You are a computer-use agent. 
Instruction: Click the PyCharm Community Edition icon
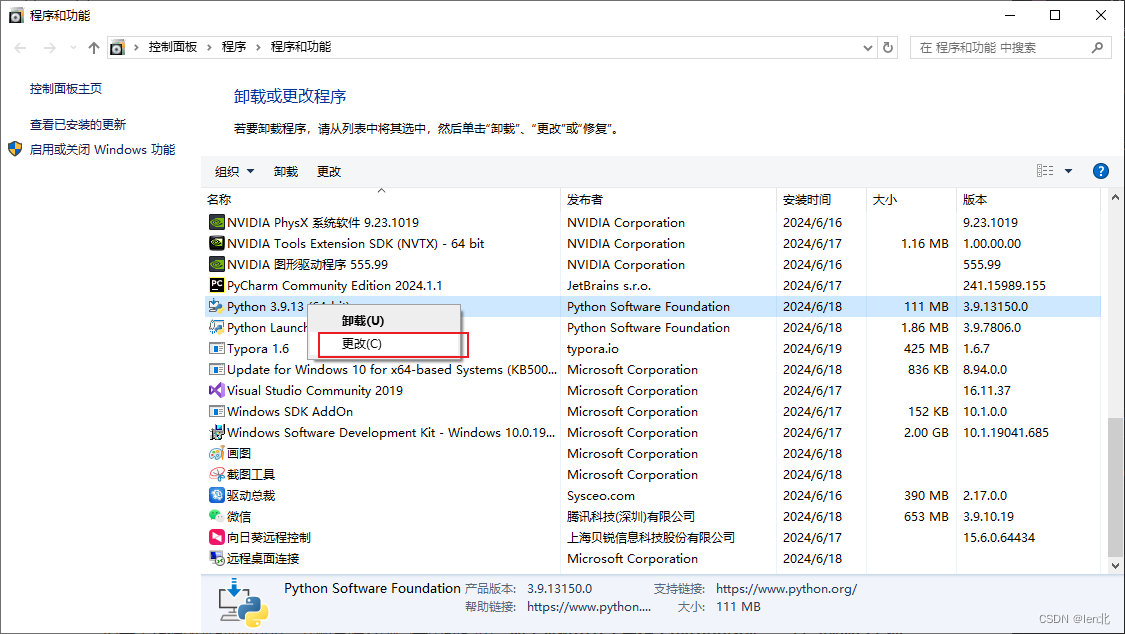coord(217,285)
